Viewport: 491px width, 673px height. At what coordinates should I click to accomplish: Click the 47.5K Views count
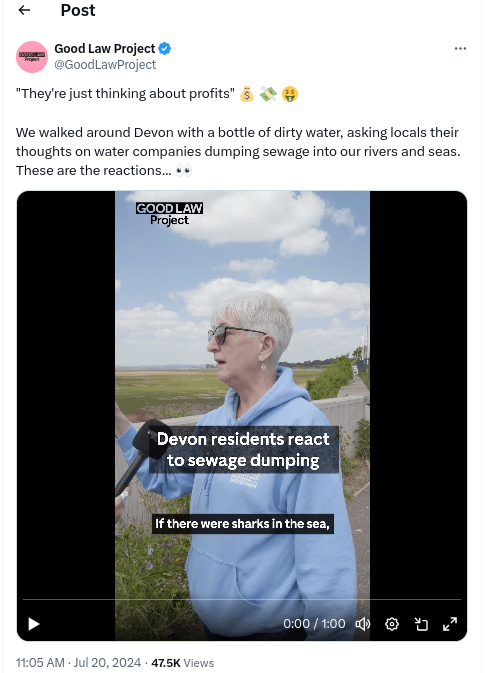pyautogui.click(x=182, y=663)
